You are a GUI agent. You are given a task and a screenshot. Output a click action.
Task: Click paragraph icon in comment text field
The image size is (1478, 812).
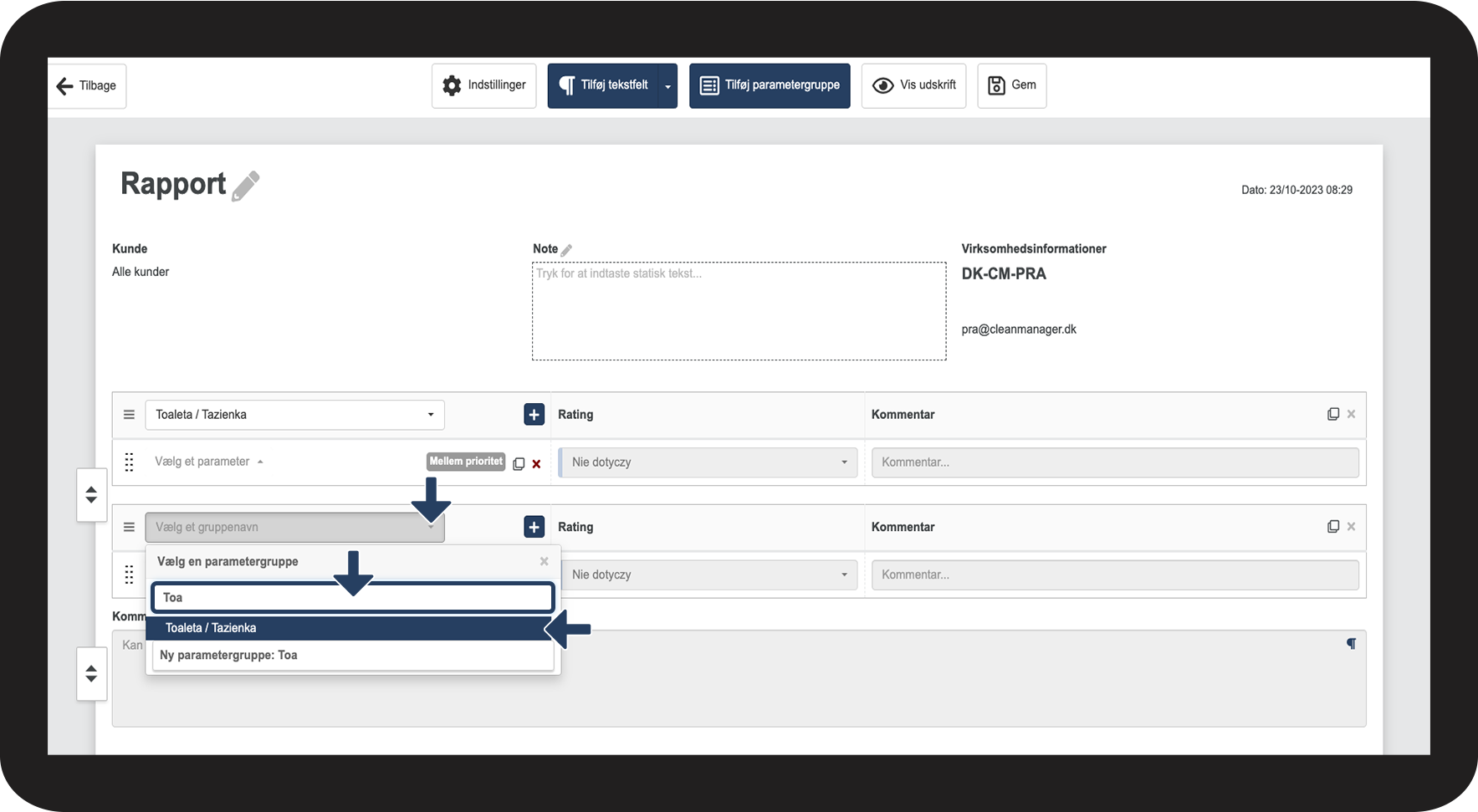1350,644
